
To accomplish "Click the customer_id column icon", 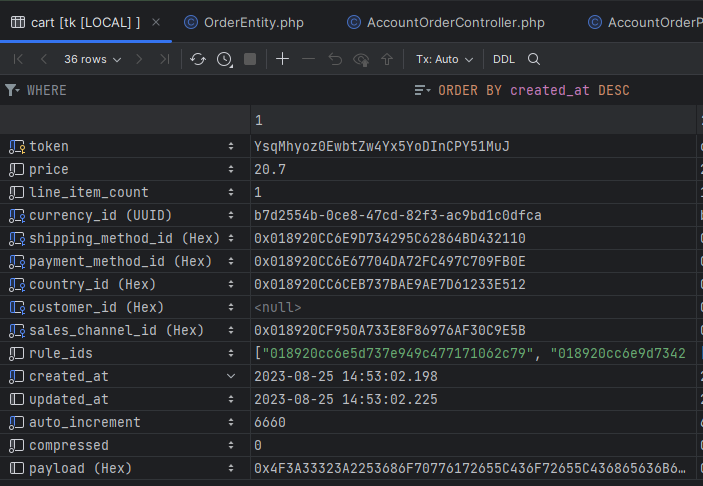I will point(17,308).
